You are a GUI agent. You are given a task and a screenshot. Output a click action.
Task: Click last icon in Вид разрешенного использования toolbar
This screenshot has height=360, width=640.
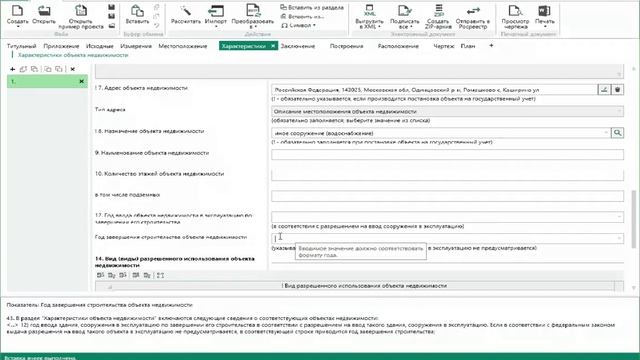160,275
